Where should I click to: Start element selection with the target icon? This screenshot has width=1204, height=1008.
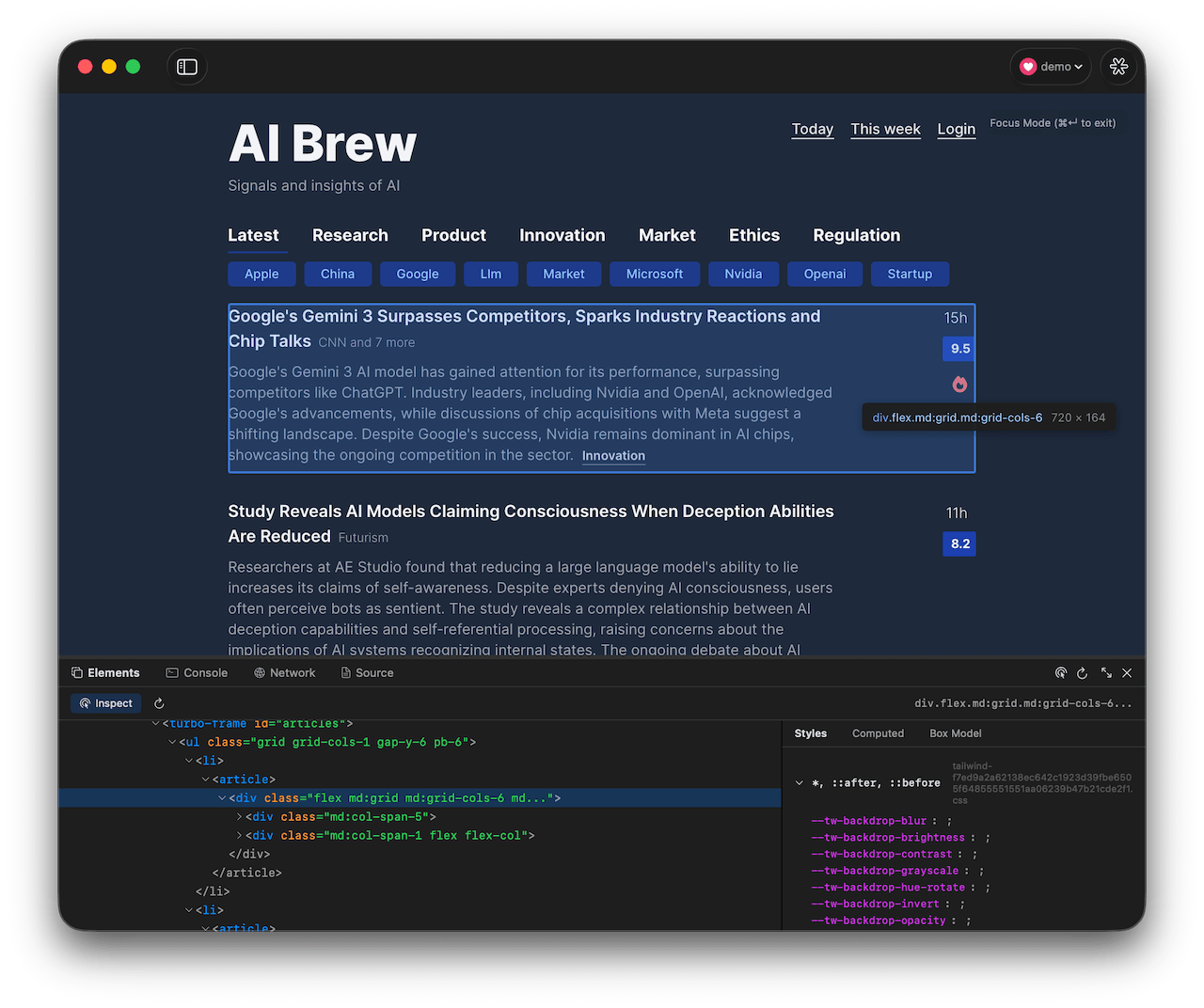(1061, 672)
